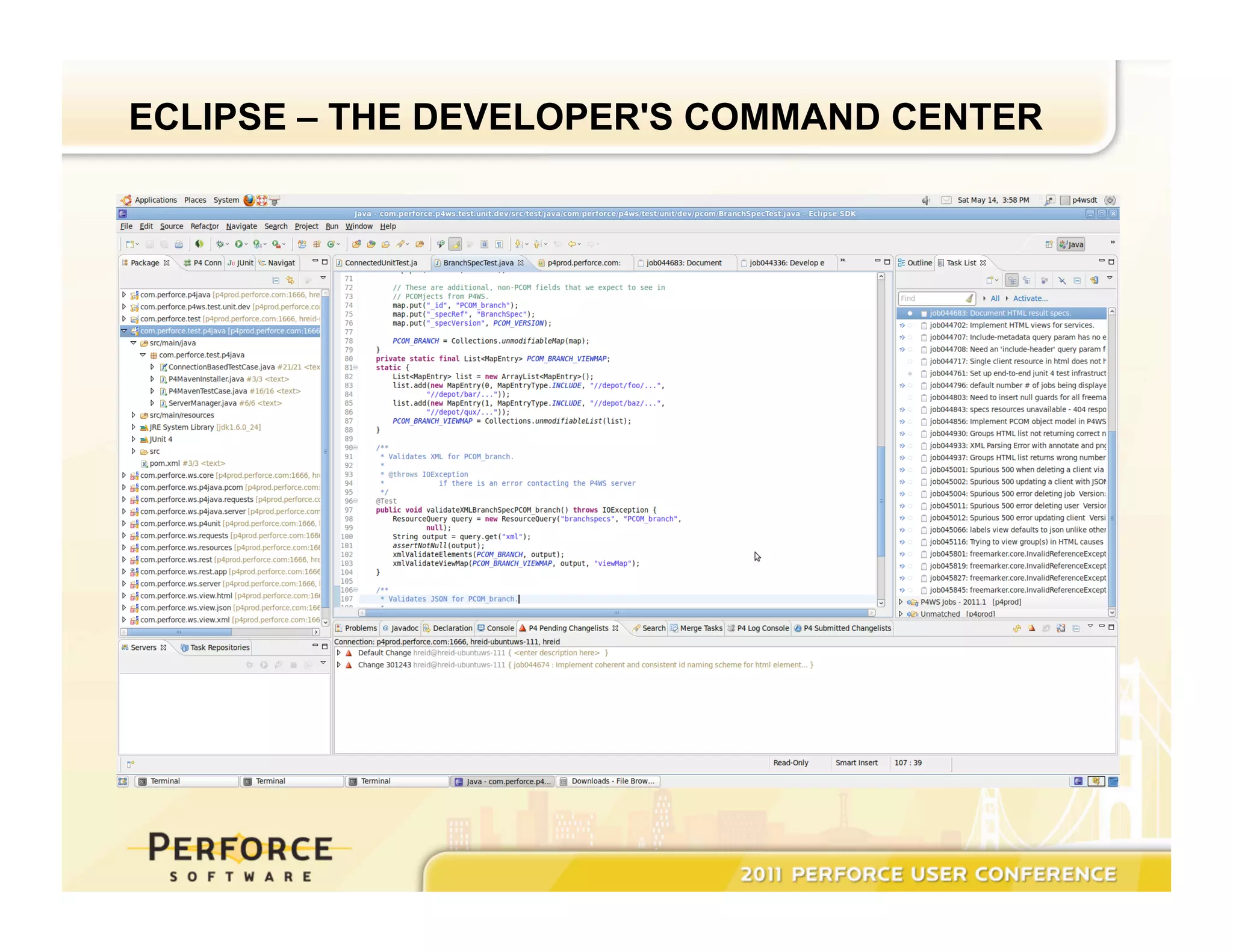1233x952 pixels.
Task: Expand src/main/resources folder
Action: tap(133, 415)
